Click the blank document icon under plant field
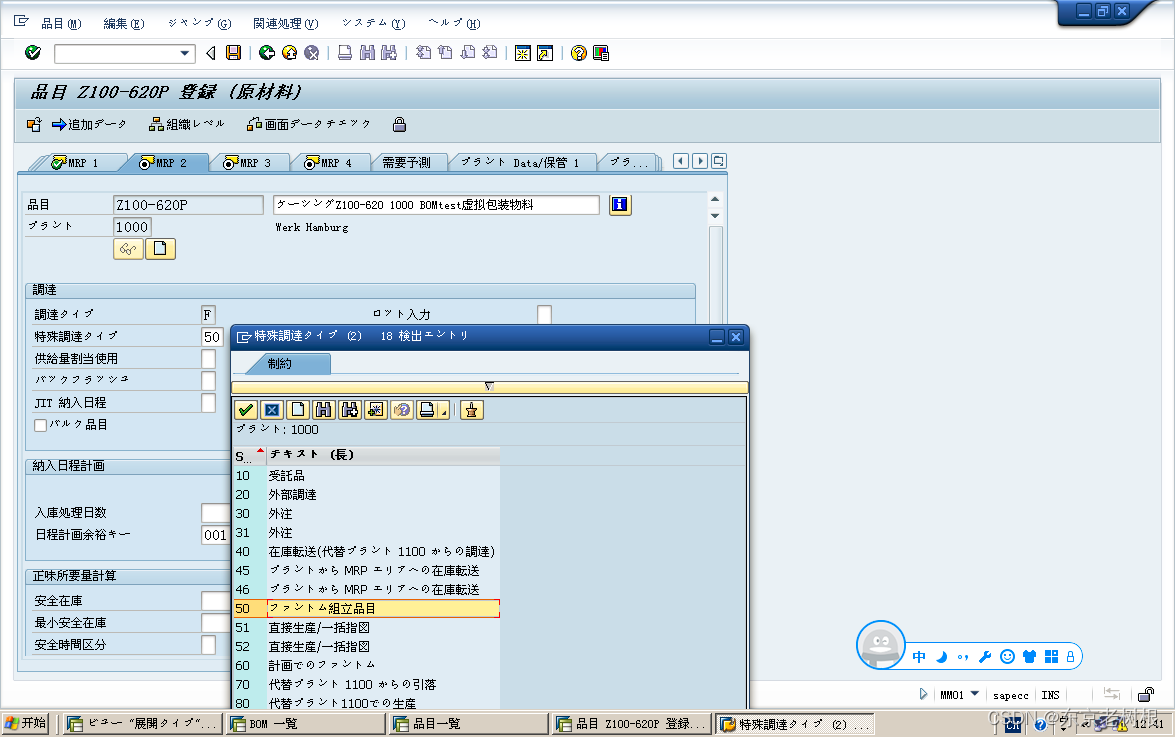Viewport: 1175px width, 737px height. [160, 249]
